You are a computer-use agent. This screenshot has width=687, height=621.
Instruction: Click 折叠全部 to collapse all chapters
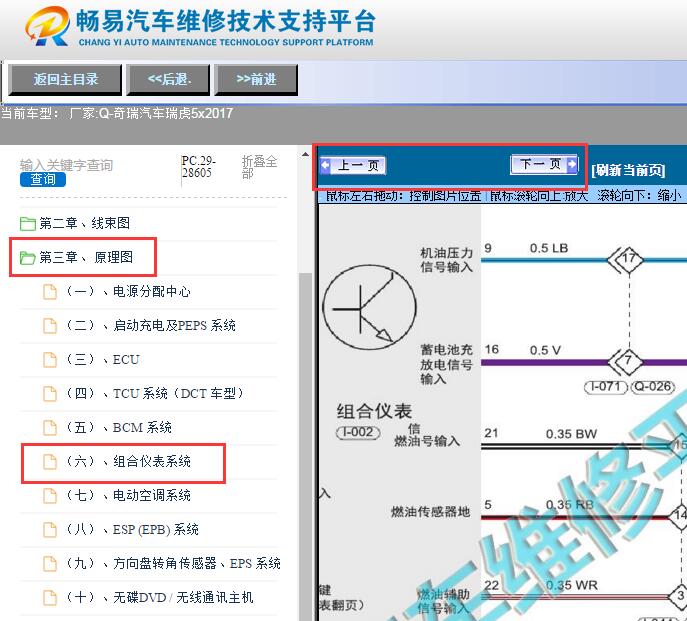click(259, 167)
